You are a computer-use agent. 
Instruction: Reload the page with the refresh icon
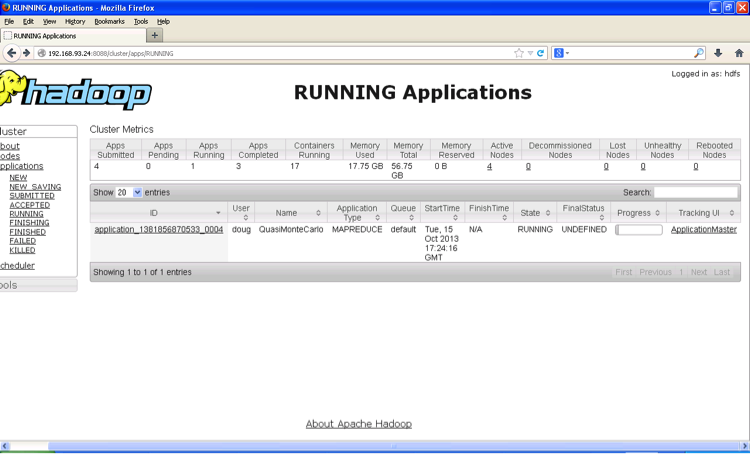tap(540, 53)
